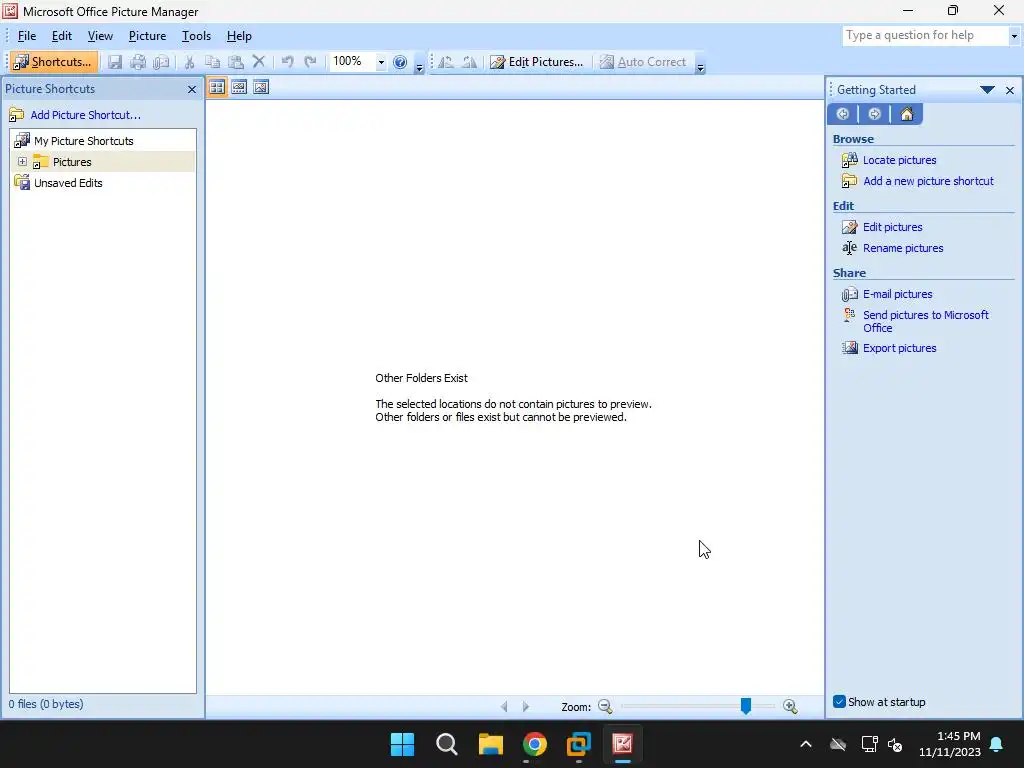Click Rename pictures link
Screen dimensions: 1024x768
point(903,248)
